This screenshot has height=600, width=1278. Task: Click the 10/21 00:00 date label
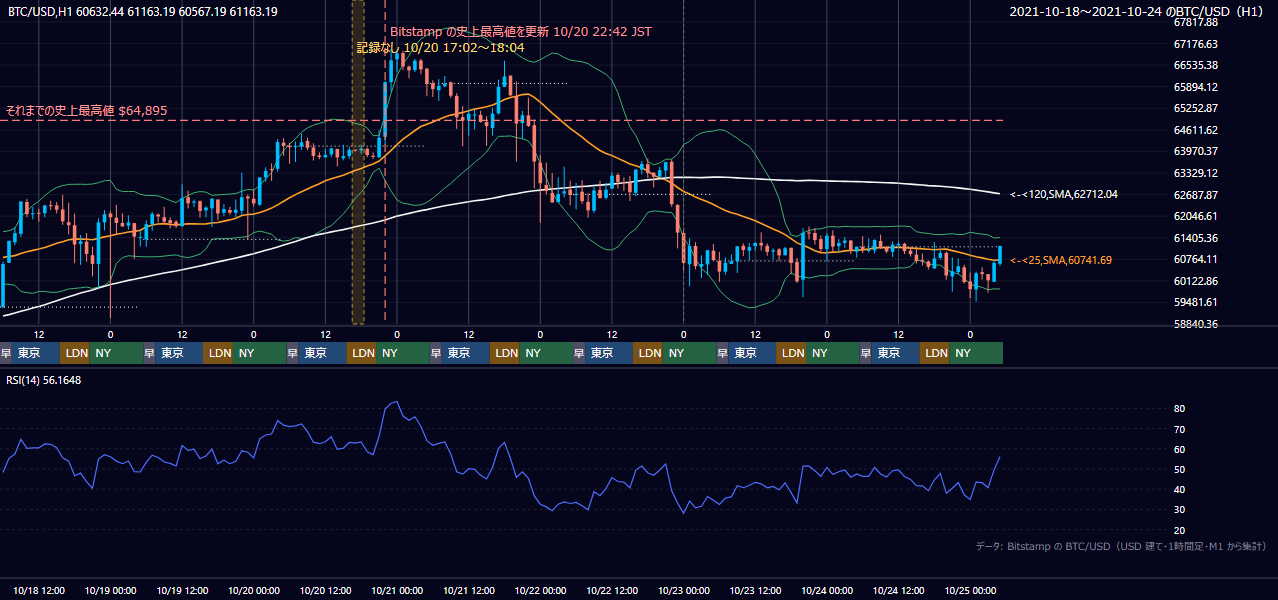(397, 591)
